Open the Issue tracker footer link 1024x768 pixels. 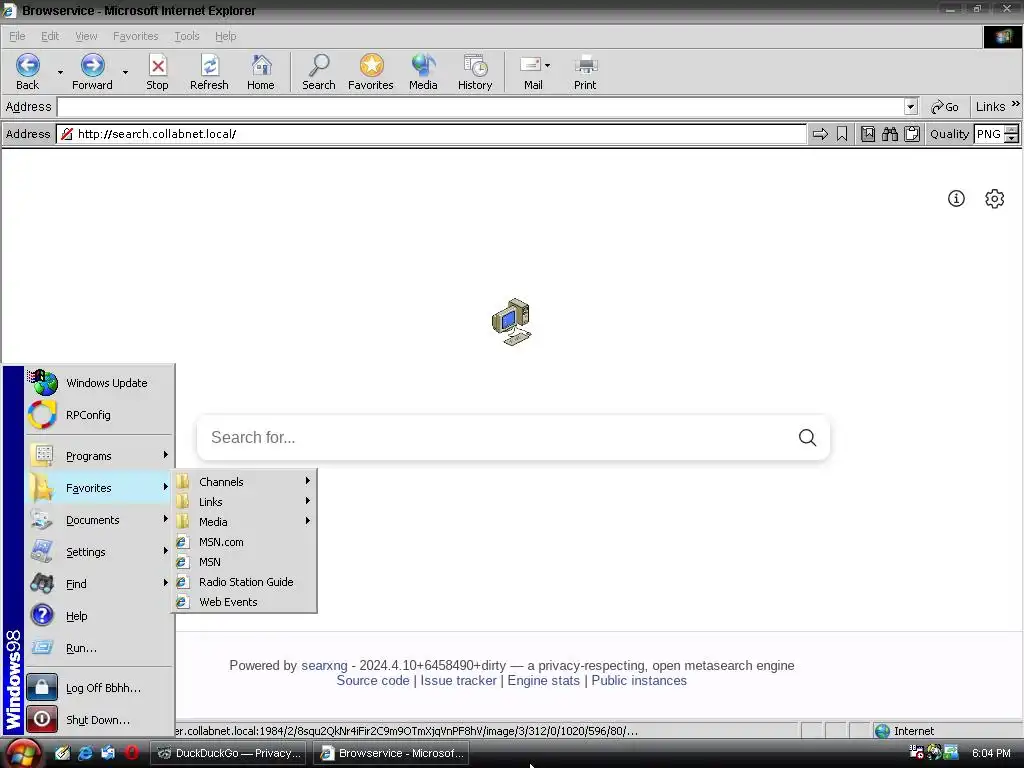coord(458,680)
